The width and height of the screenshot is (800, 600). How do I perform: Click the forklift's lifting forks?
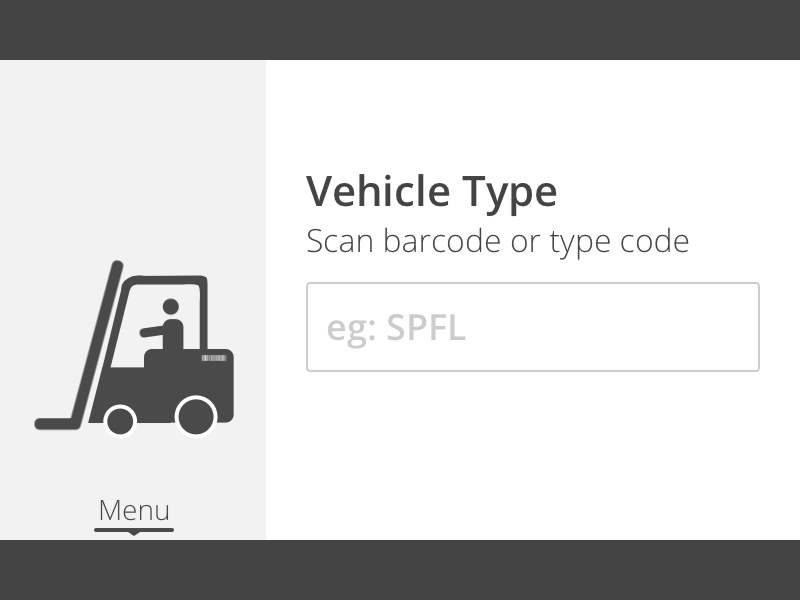(x=60, y=423)
